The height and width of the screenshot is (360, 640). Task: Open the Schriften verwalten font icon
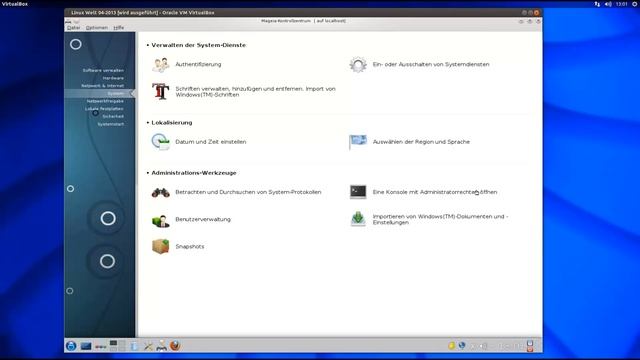(160, 91)
